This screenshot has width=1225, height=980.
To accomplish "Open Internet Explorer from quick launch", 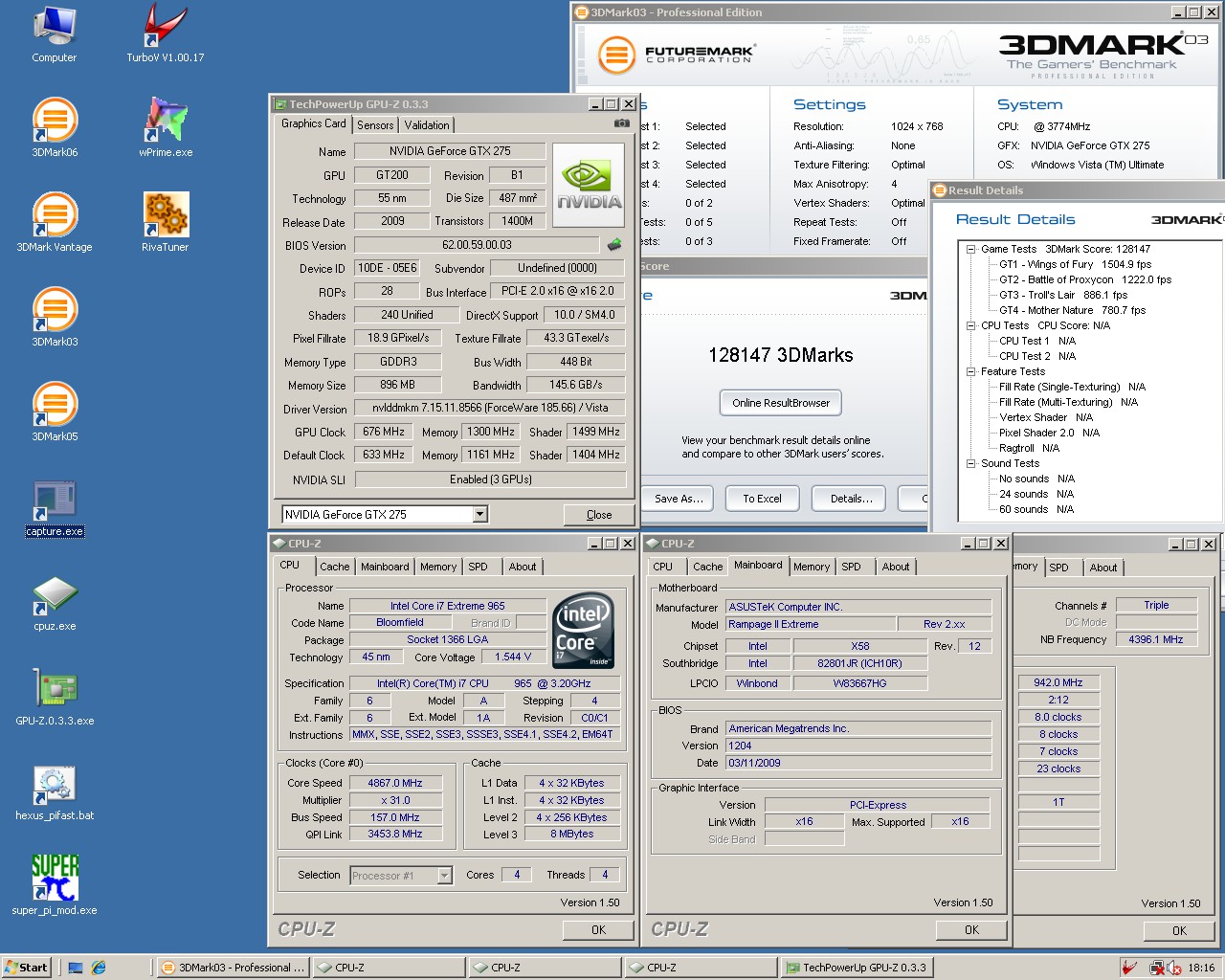I will 99,968.
